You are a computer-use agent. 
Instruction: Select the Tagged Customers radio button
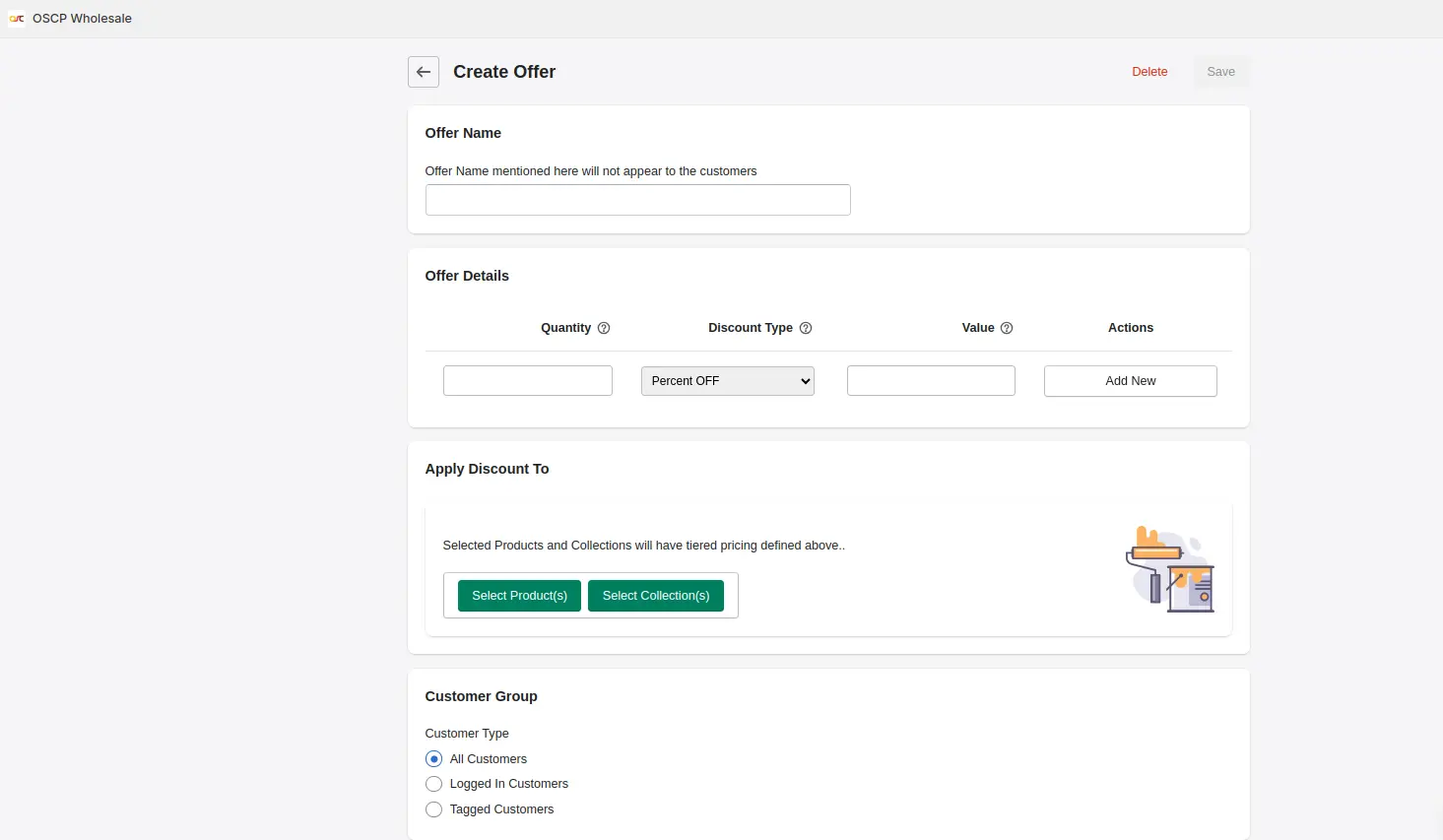tap(433, 809)
